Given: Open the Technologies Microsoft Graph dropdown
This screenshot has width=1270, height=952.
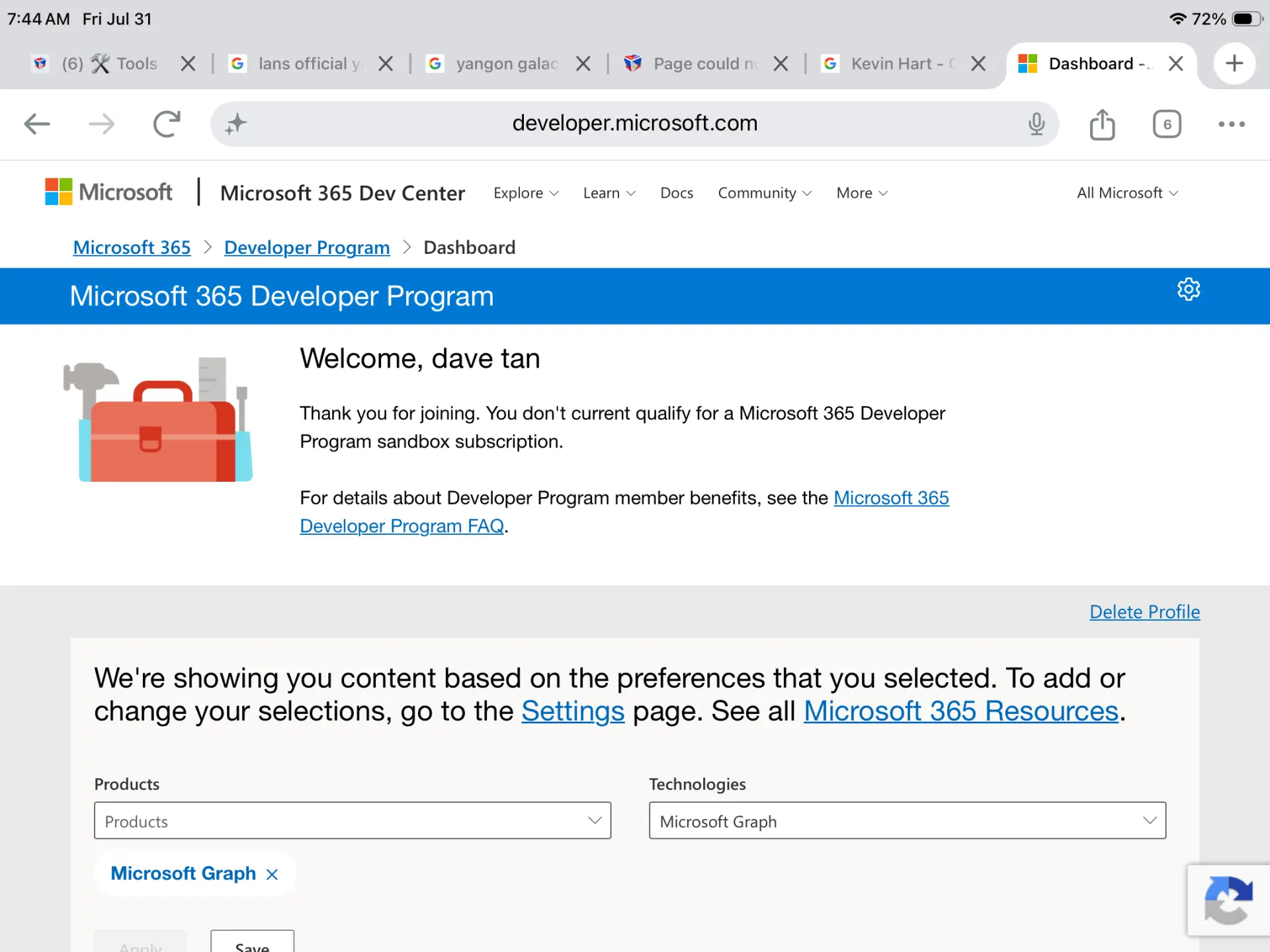Looking at the screenshot, I should pyautogui.click(x=908, y=820).
